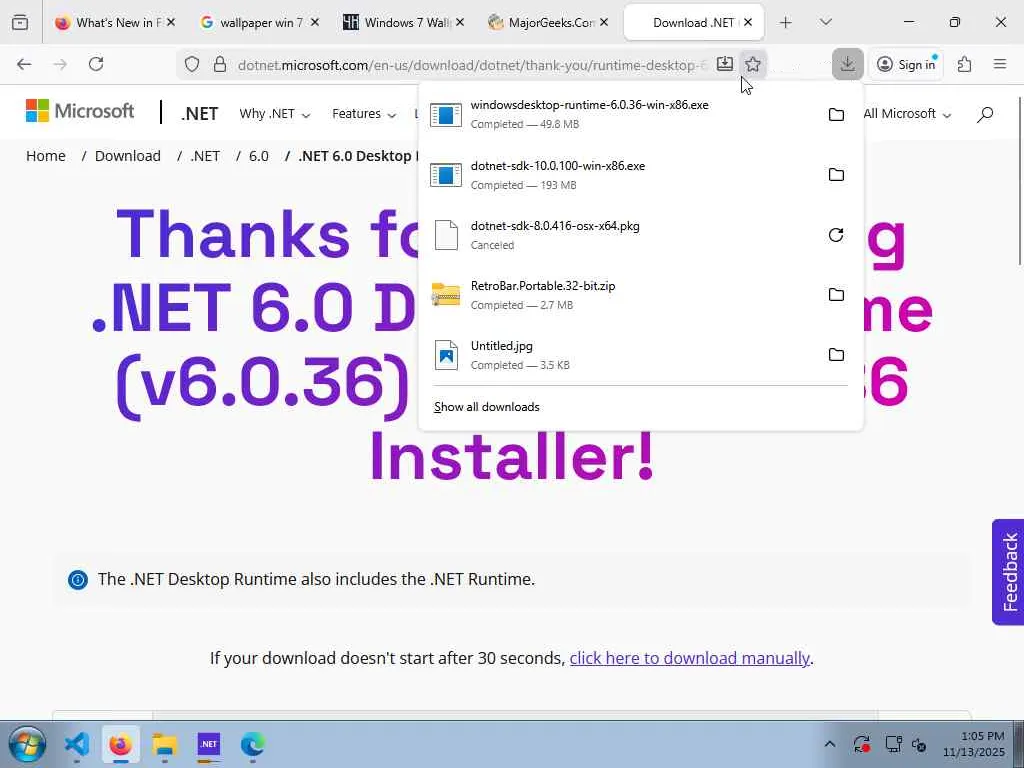This screenshot has height=768, width=1024.
Task: Toggle the Downloads toolbar button
Action: 848,64
